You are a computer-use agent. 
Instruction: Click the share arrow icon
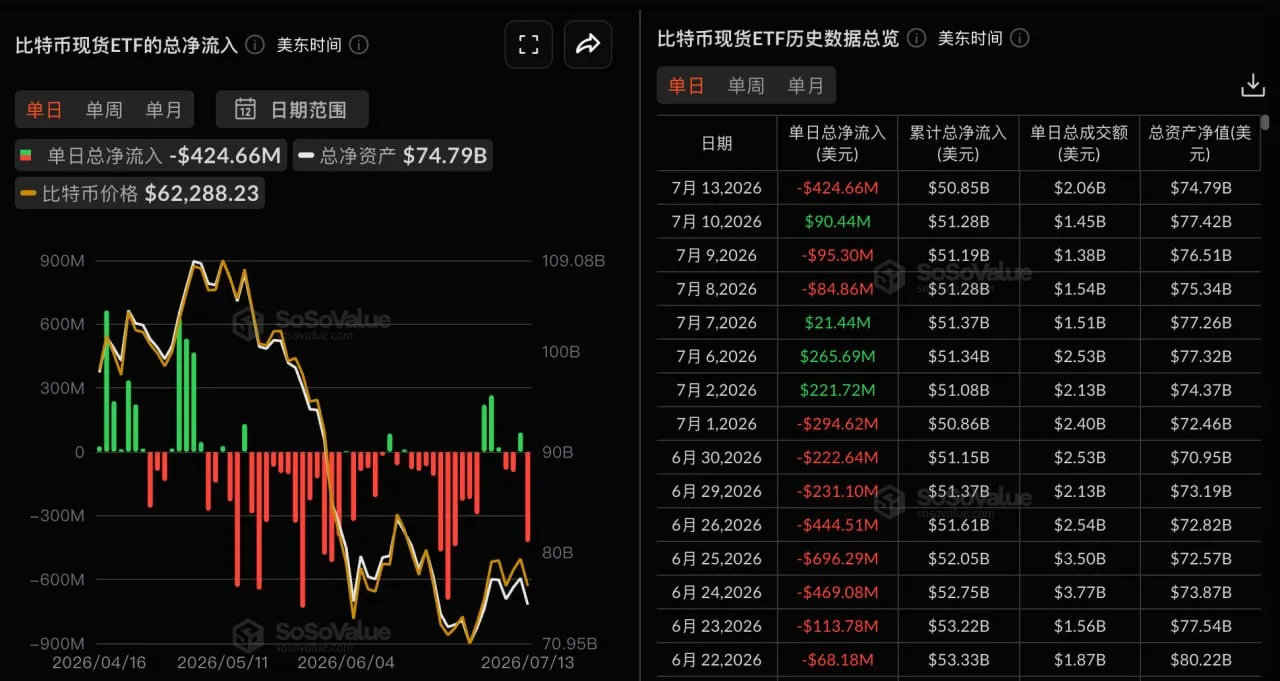click(588, 44)
